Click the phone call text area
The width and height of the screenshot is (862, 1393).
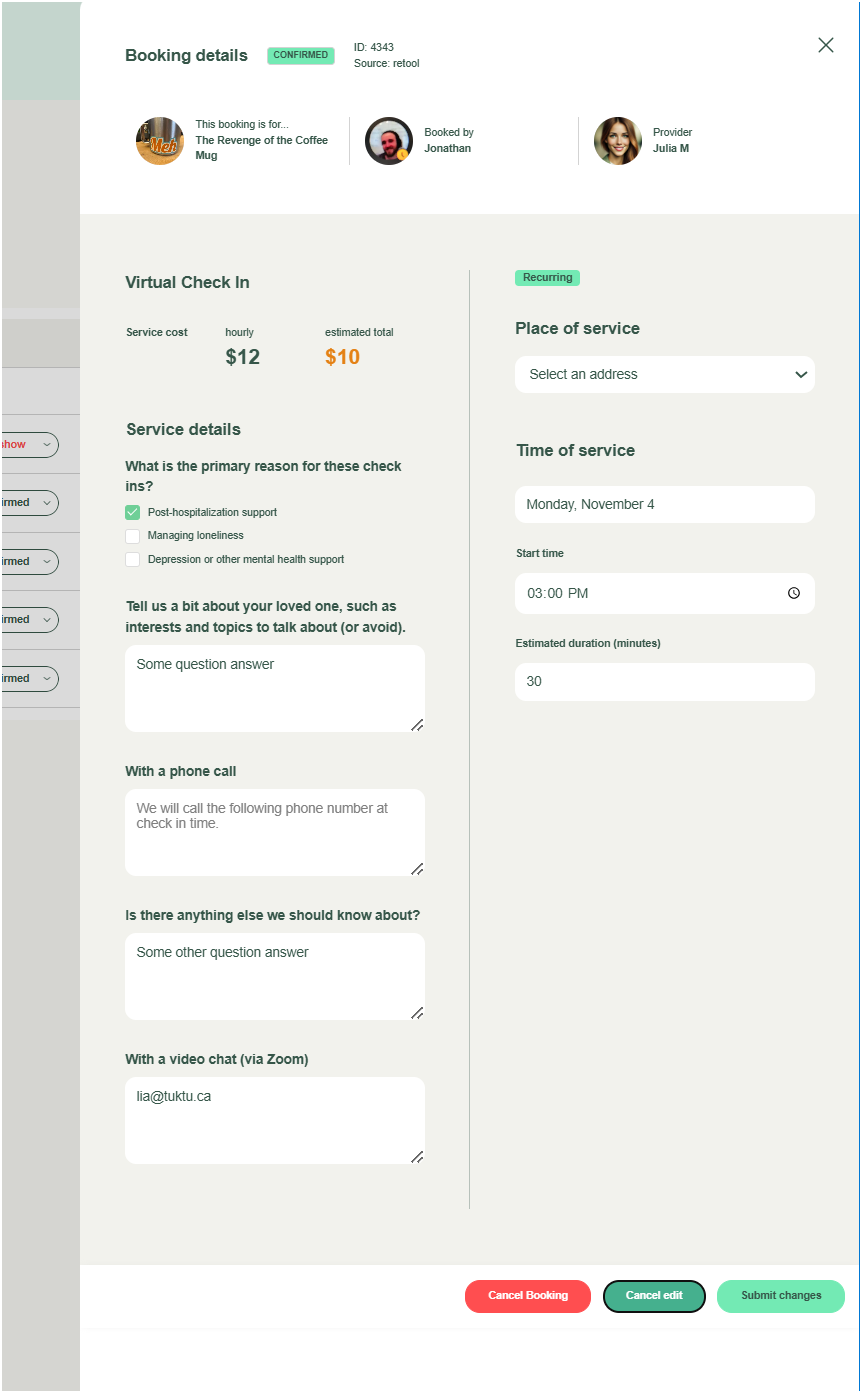pos(274,832)
